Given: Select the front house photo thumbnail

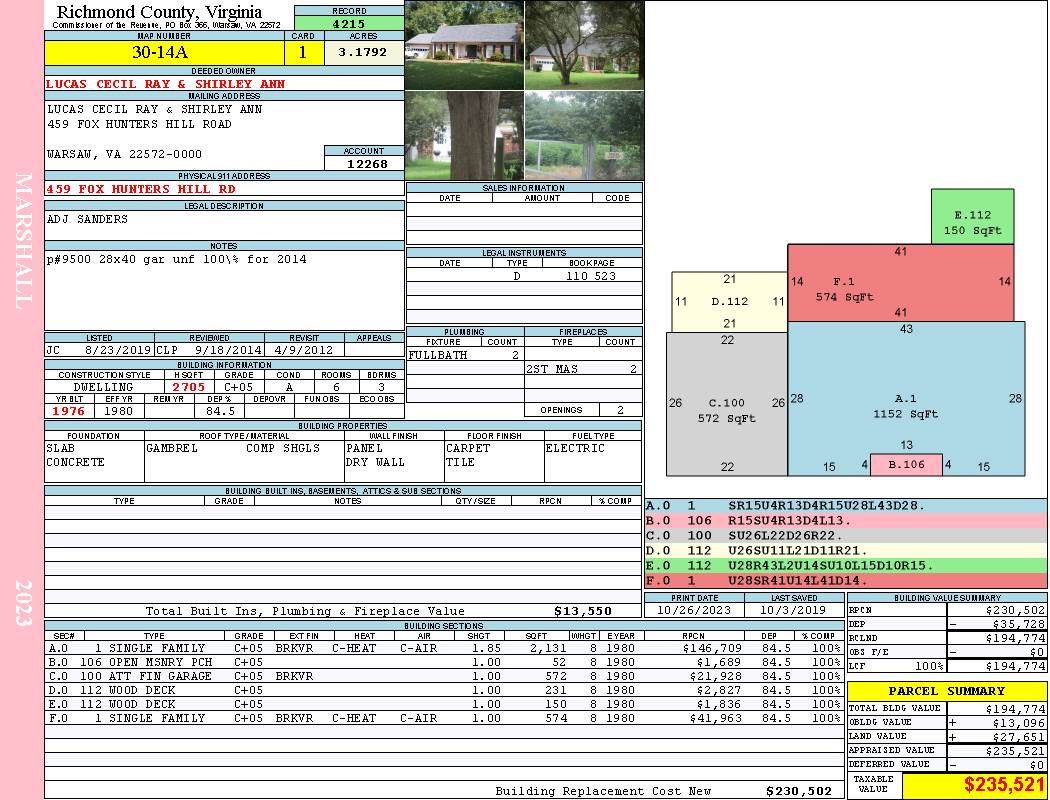Looking at the screenshot, I should pyautogui.click(x=464, y=45).
